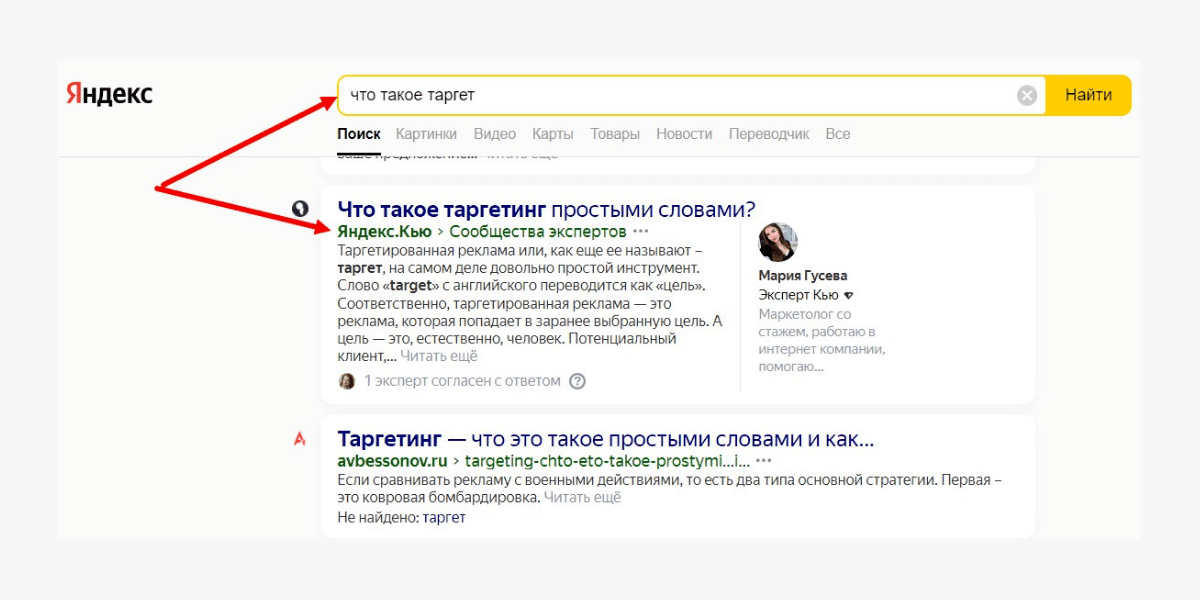Open Мария Гусева's profile photo
Viewport: 1200px width, 600px height.
point(778,242)
